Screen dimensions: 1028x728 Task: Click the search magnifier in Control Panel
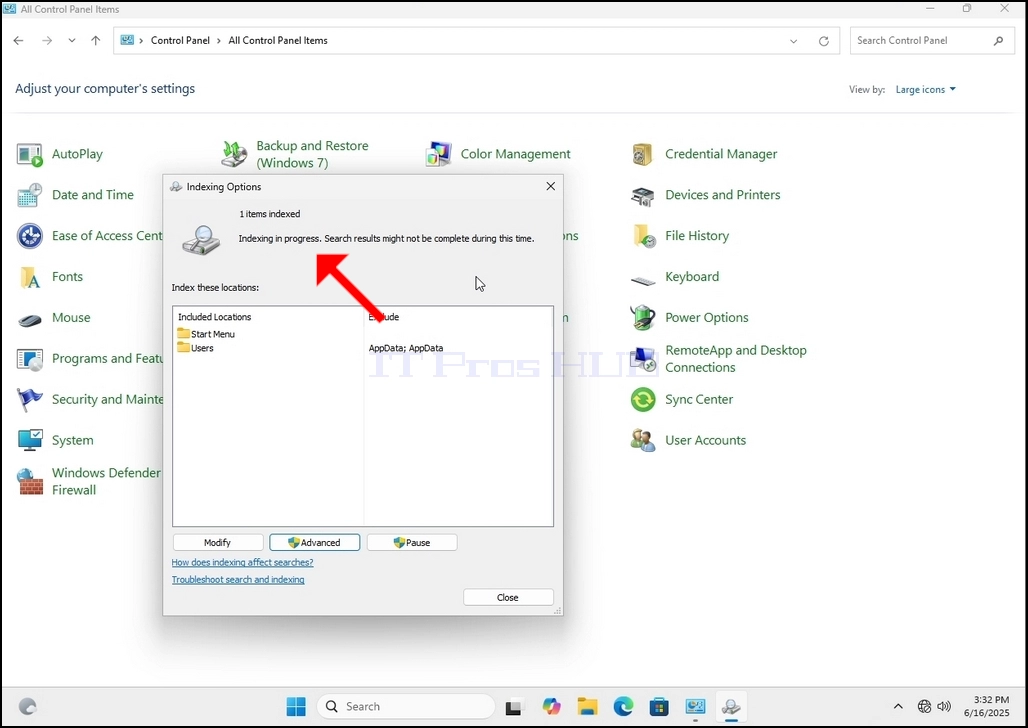pyautogui.click(x=998, y=41)
